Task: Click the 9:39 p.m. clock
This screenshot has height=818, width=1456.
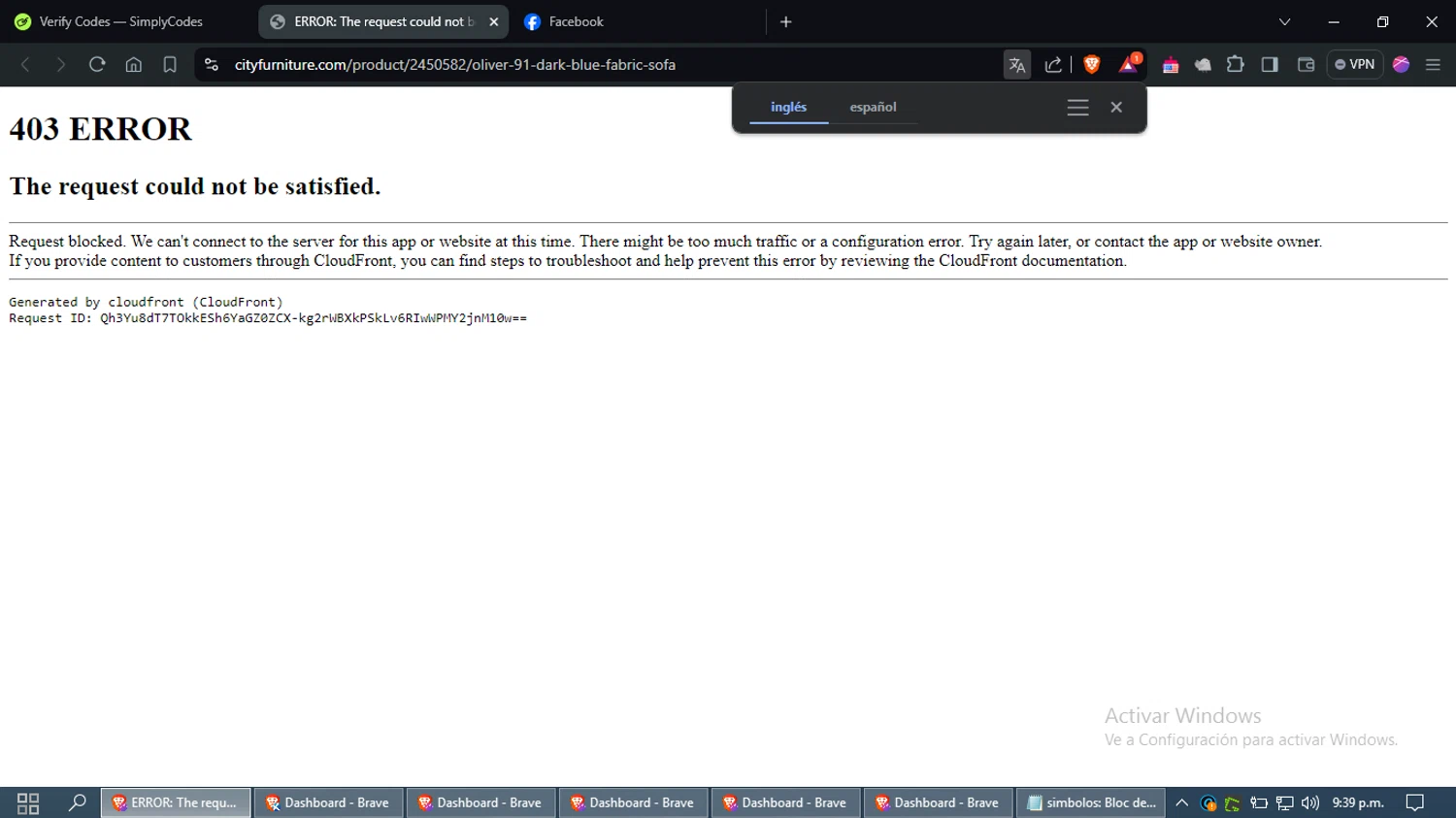Action: click(x=1358, y=803)
